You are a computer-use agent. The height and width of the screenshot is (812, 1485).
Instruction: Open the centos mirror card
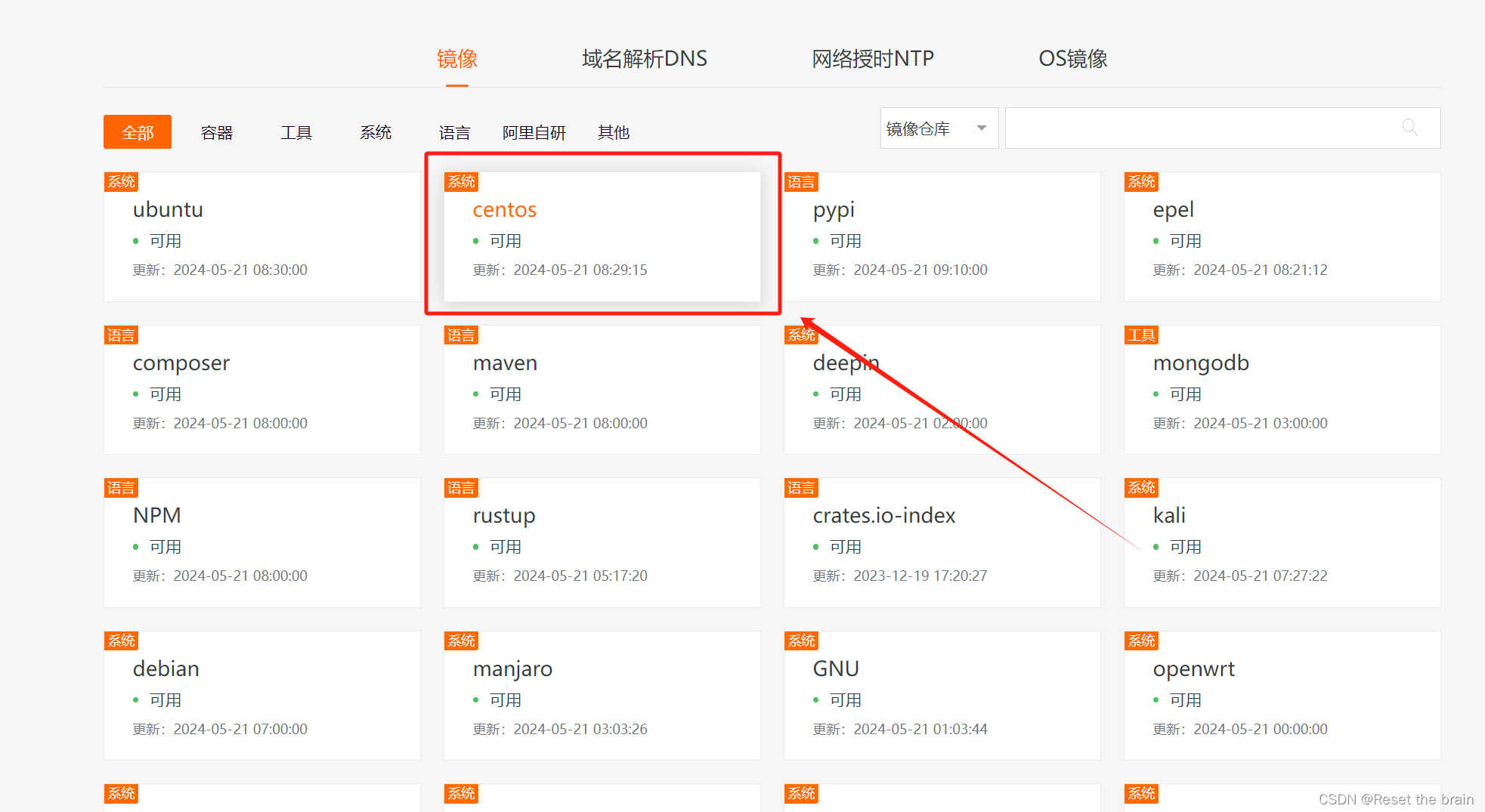602,237
